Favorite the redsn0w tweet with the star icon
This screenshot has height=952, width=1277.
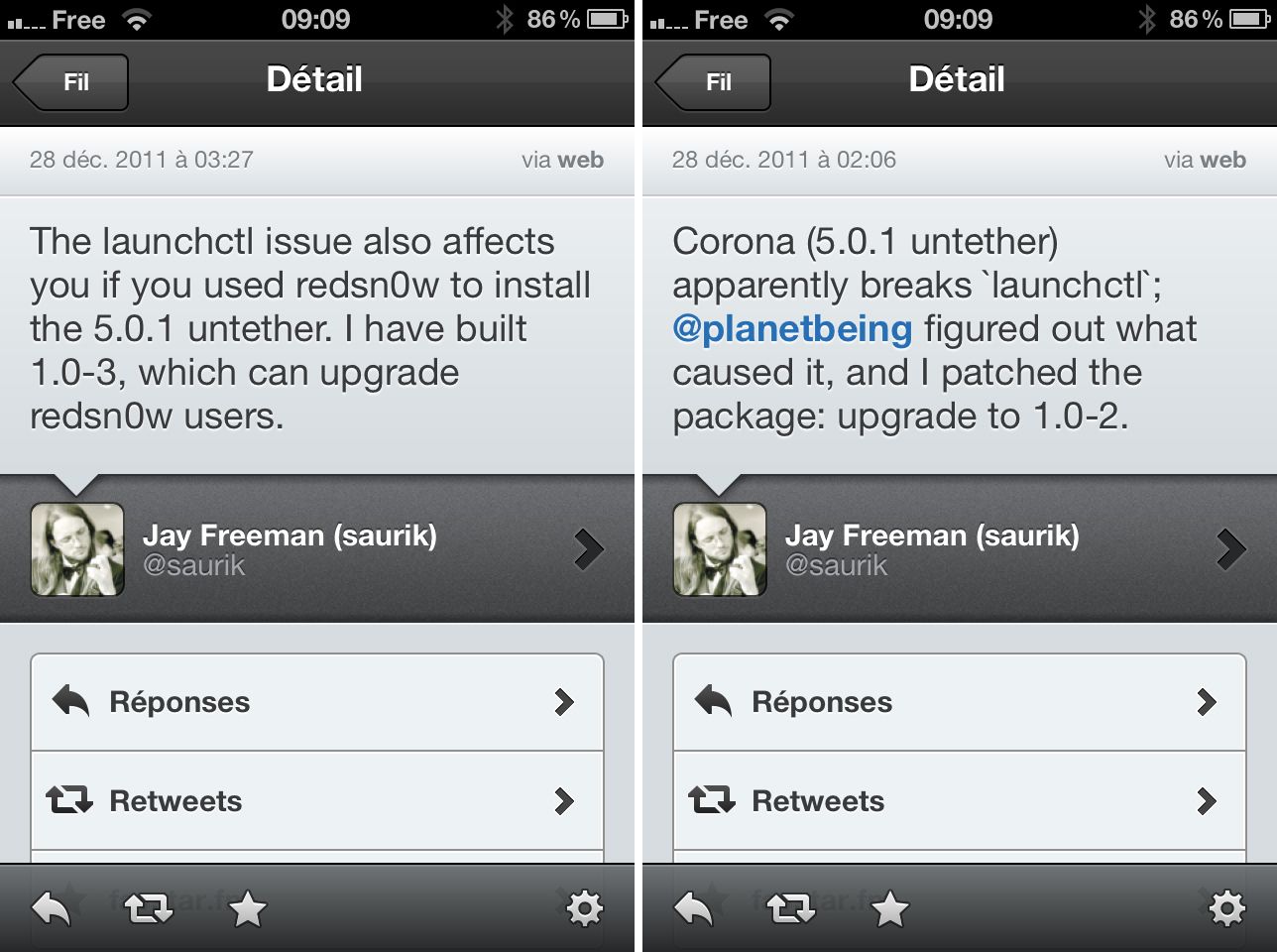pyautogui.click(x=247, y=908)
